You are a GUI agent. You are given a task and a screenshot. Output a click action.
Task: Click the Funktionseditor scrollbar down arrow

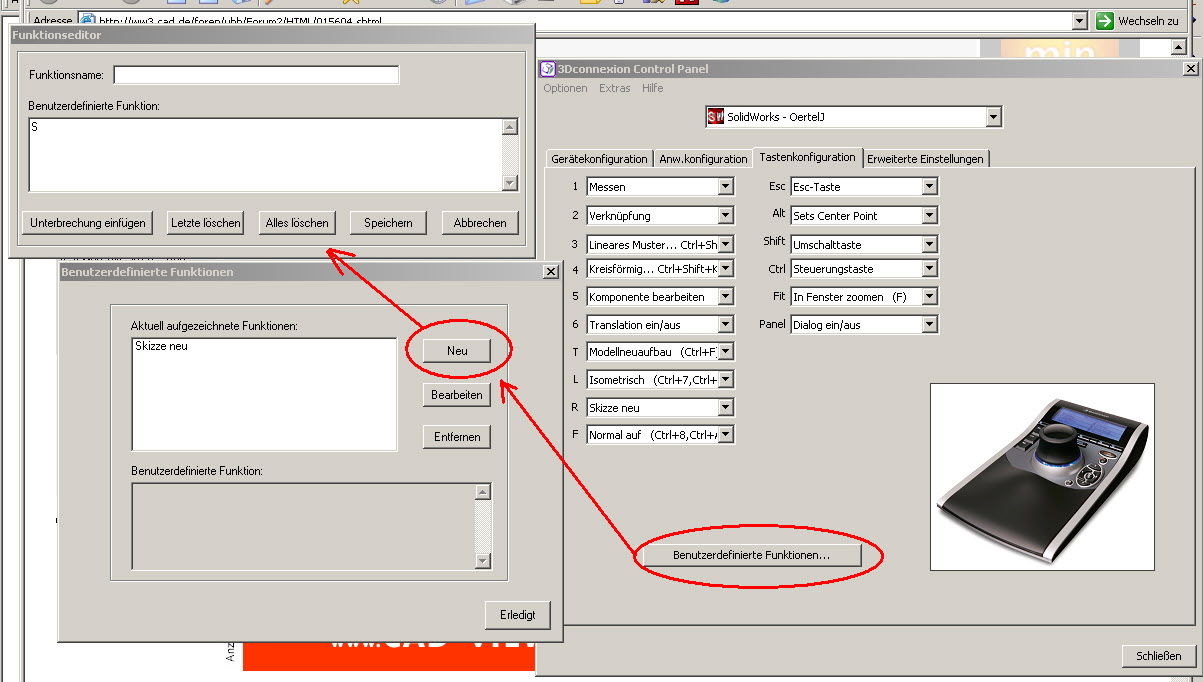point(510,183)
